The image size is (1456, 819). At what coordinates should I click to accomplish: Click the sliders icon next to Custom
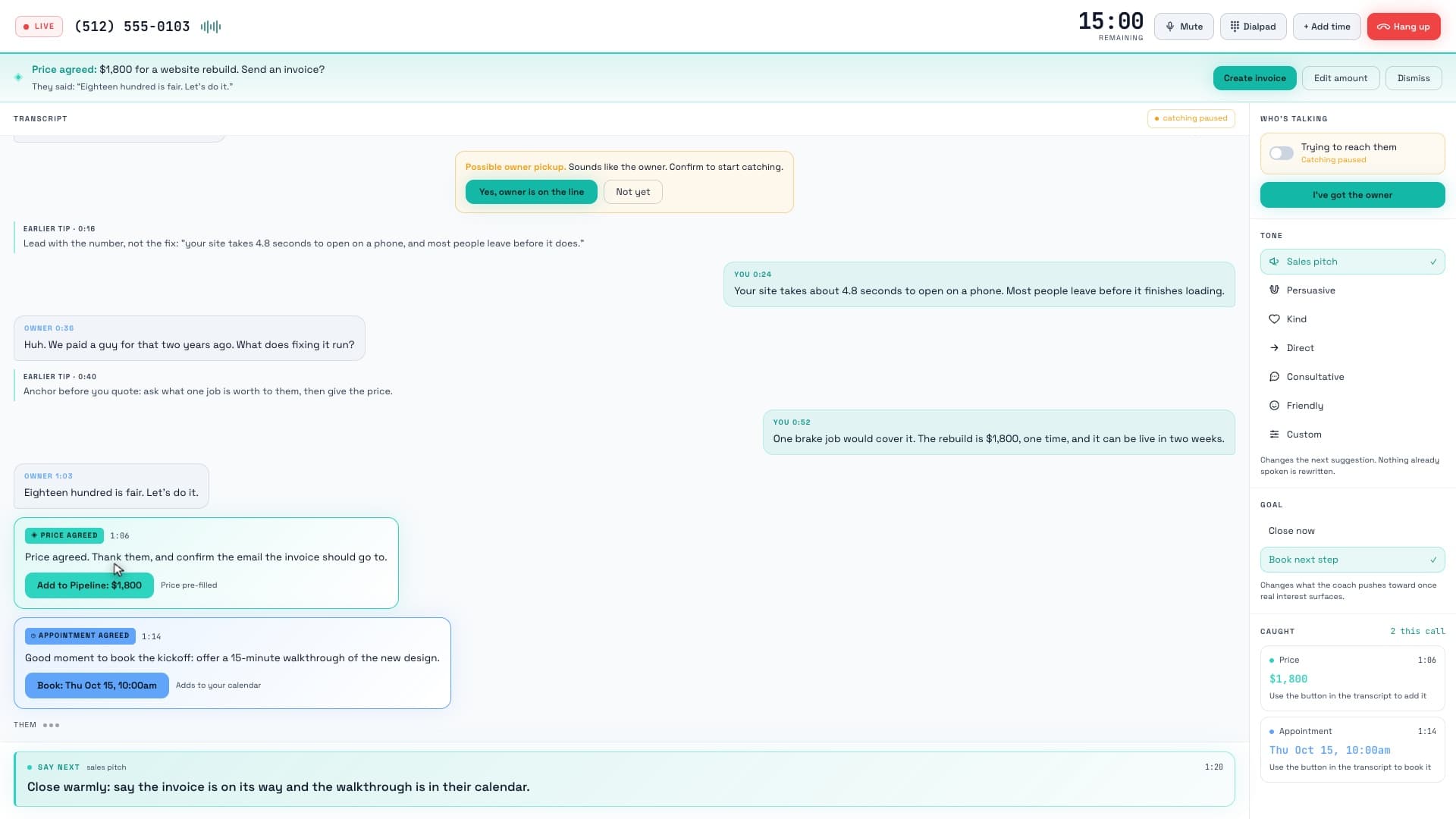click(1274, 435)
